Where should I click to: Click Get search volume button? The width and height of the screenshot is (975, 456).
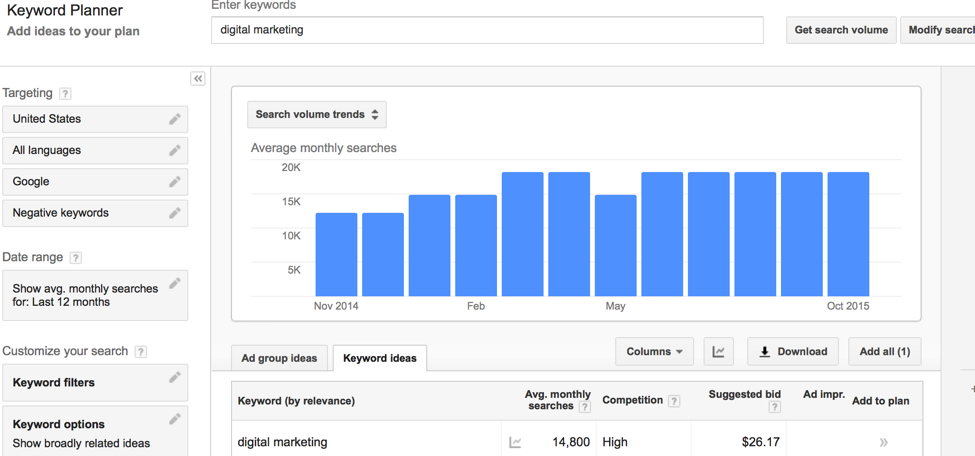coord(841,30)
